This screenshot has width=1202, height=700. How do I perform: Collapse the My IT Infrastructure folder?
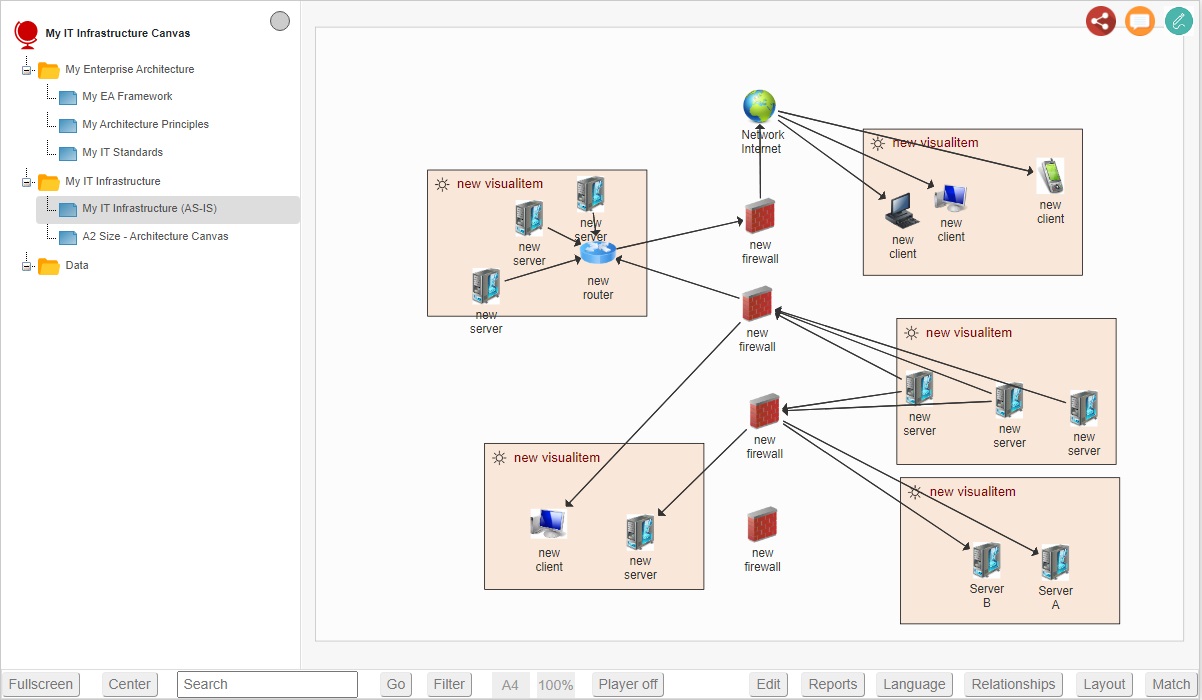point(27,182)
